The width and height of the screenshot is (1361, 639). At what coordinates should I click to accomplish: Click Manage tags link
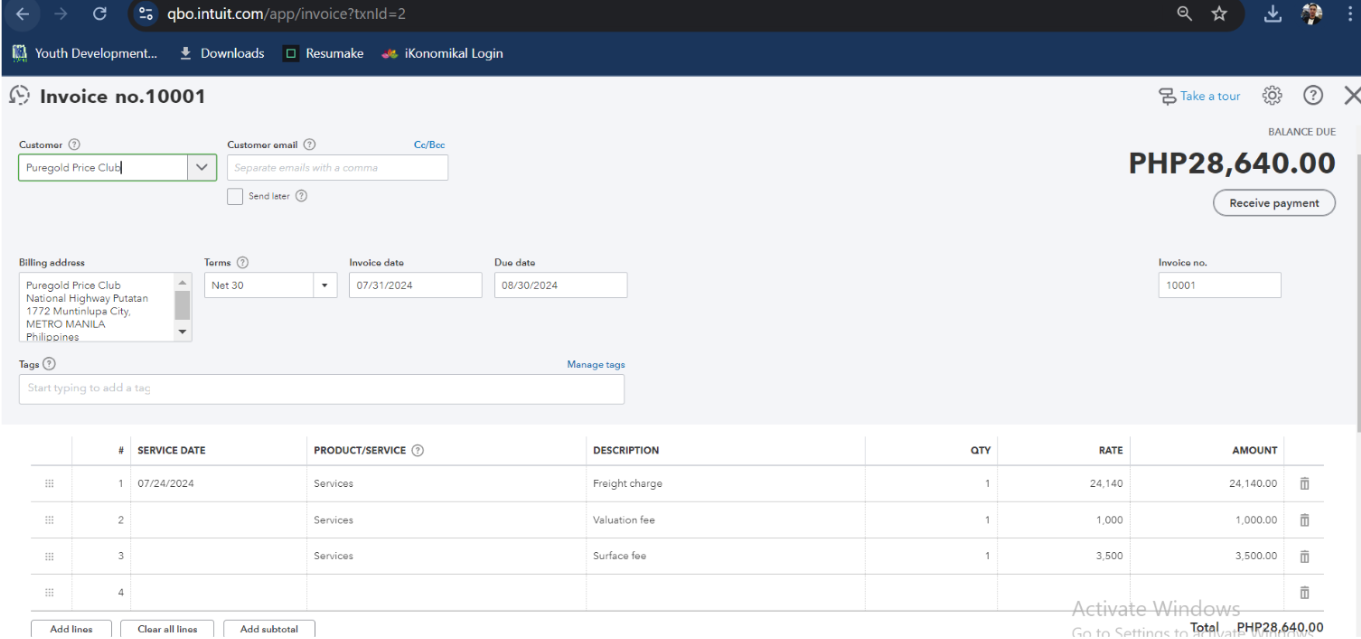click(596, 364)
